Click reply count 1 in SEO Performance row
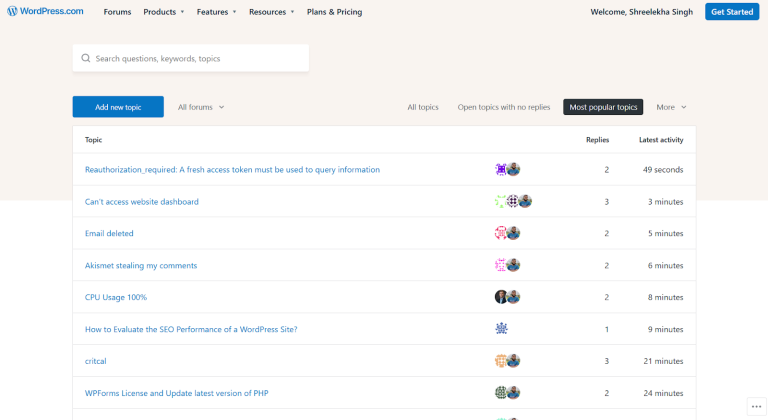Screen dimensions: 768x420 [606, 329]
